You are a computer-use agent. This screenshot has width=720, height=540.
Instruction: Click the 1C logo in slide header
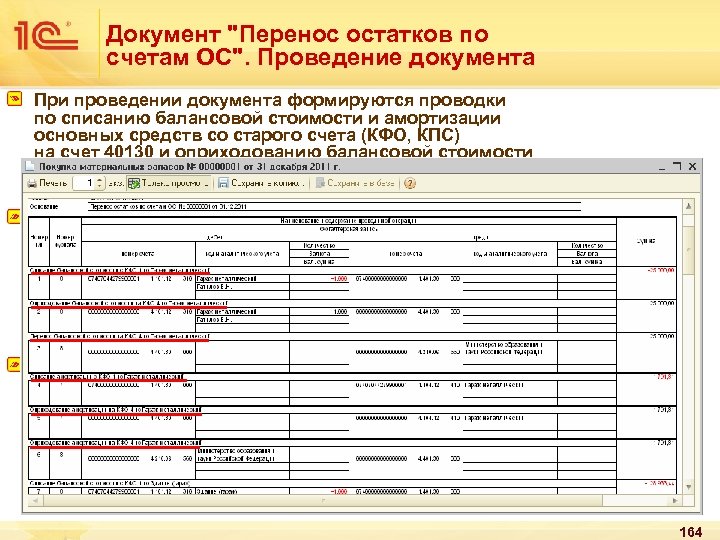46,35
